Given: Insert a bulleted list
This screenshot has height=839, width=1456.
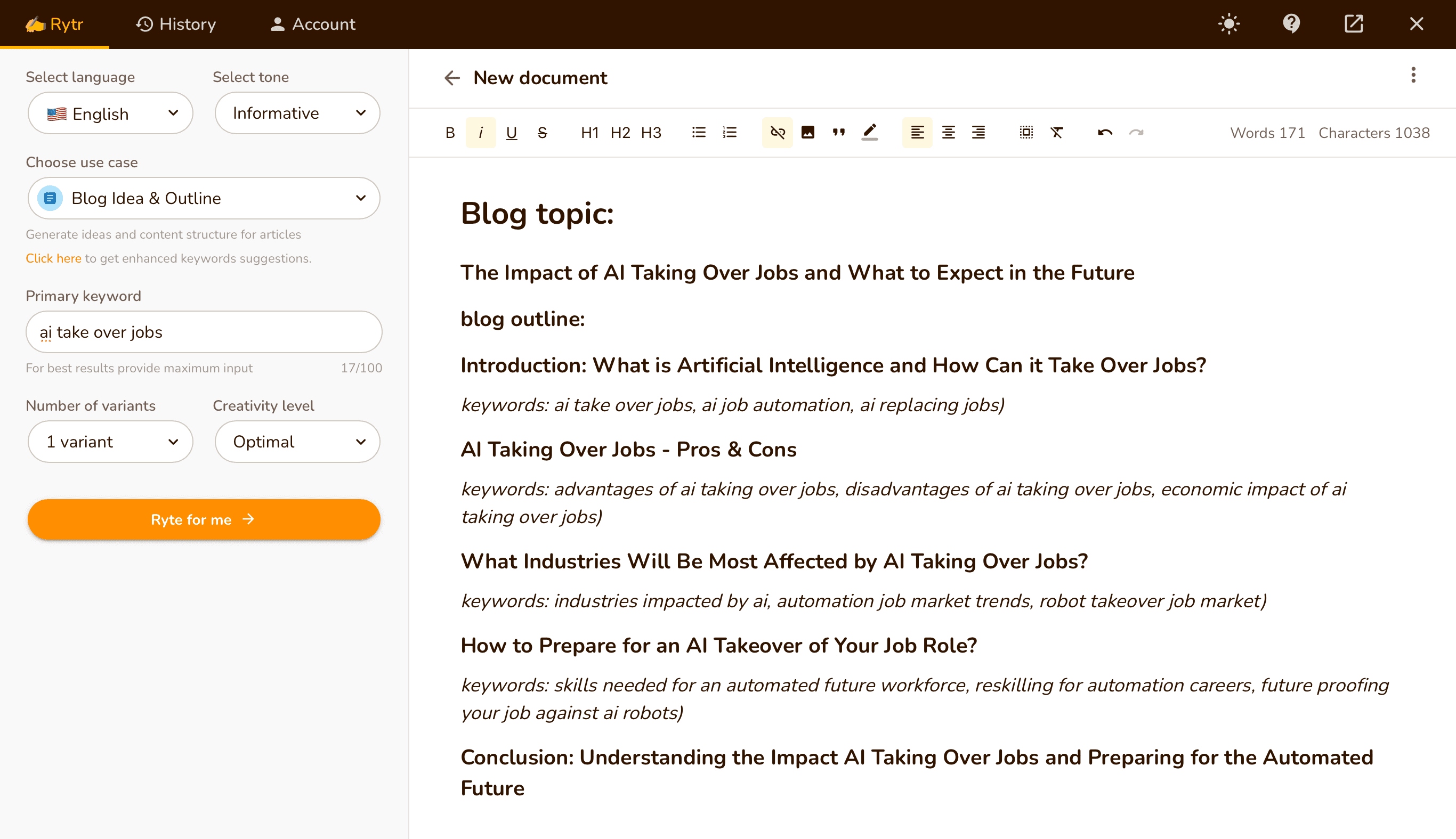Looking at the screenshot, I should [699, 133].
